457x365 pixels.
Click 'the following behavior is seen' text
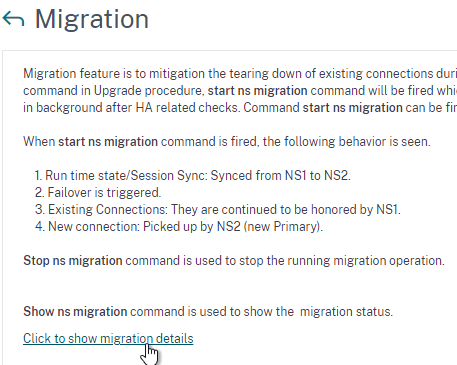(x=347, y=141)
